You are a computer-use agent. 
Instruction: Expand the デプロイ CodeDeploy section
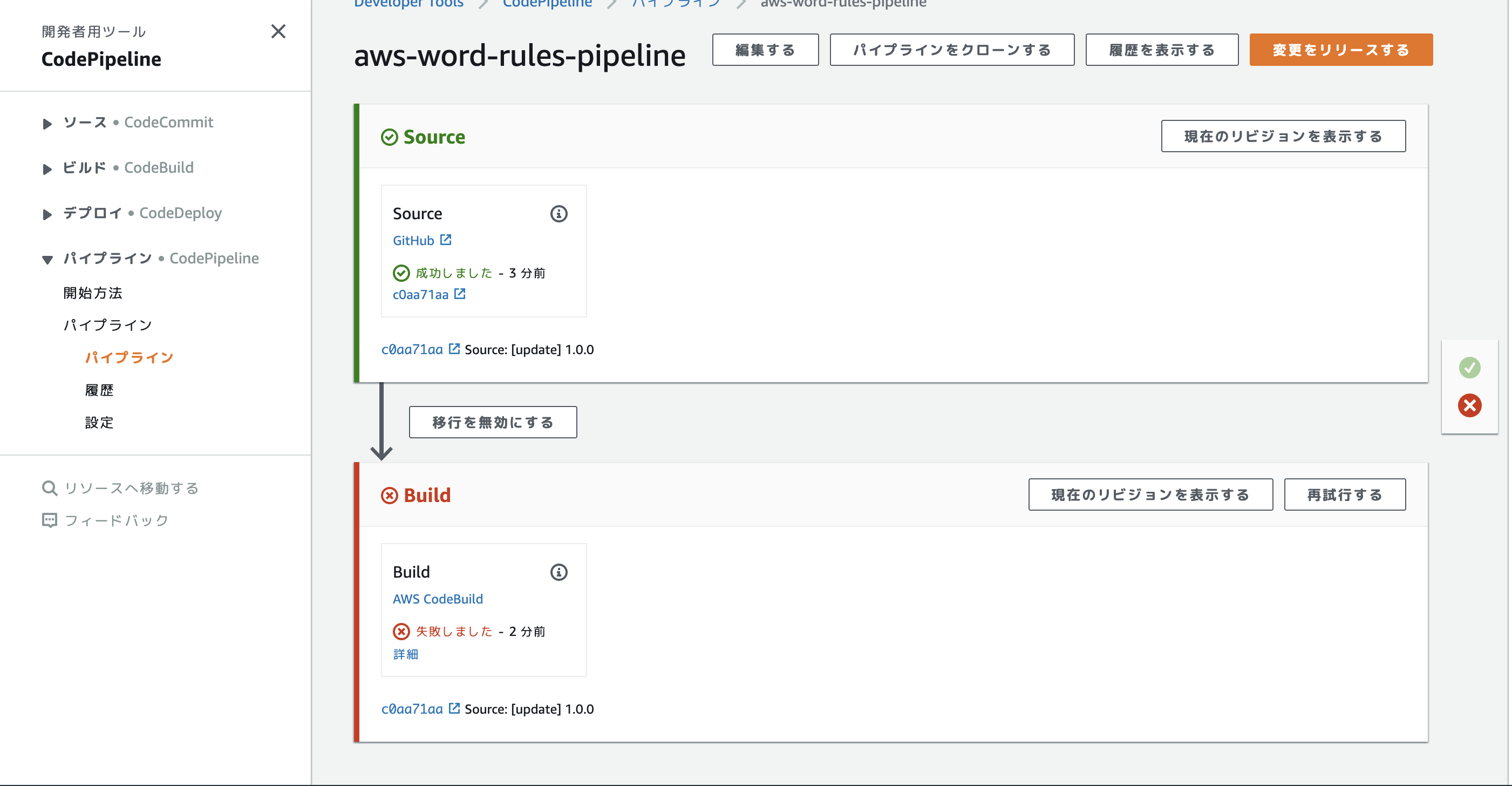point(47,214)
